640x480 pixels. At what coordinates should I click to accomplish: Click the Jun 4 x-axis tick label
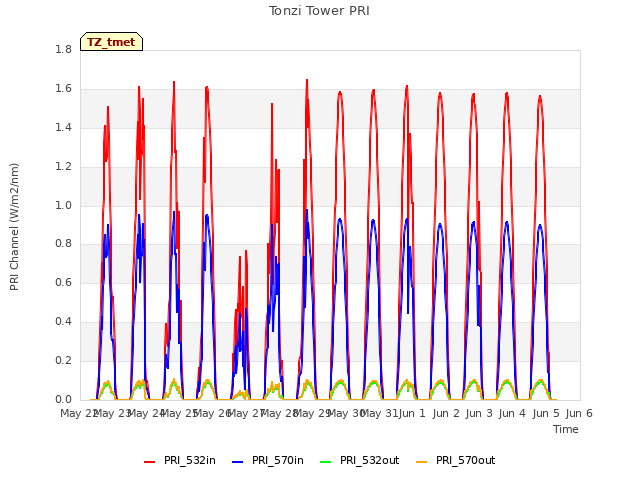(512, 413)
